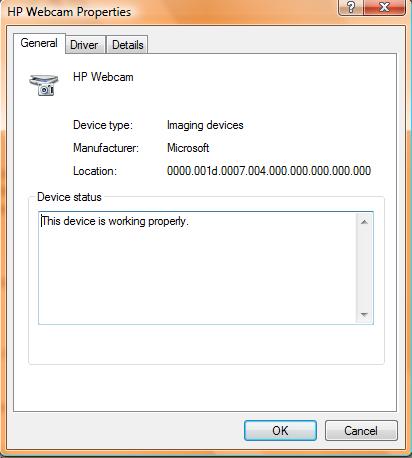Select the General tab

pos(39,43)
